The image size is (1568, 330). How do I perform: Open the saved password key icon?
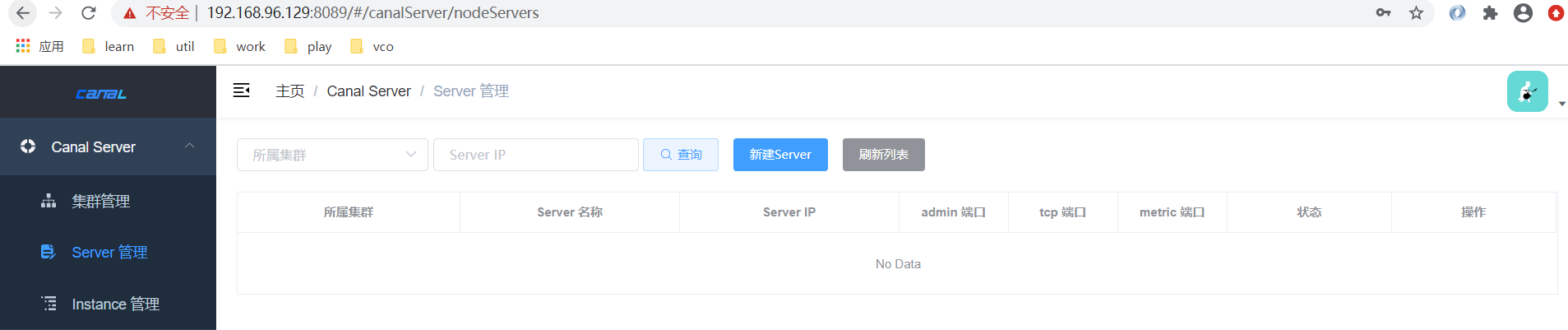coord(1383,13)
